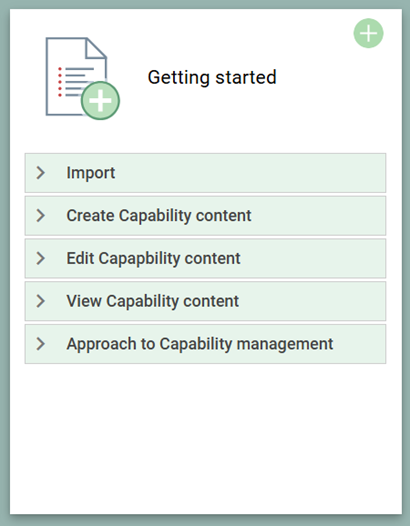Expand Create Capability content via its chevron
This screenshot has width=410, height=526.
pos(41,215)
